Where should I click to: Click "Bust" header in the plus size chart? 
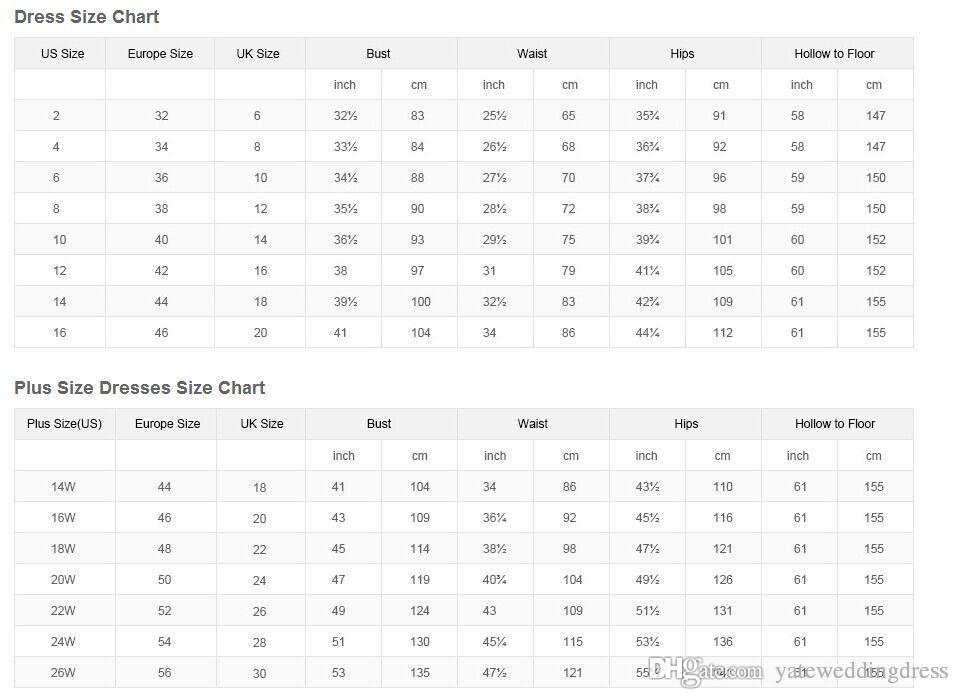coord(379,424)
